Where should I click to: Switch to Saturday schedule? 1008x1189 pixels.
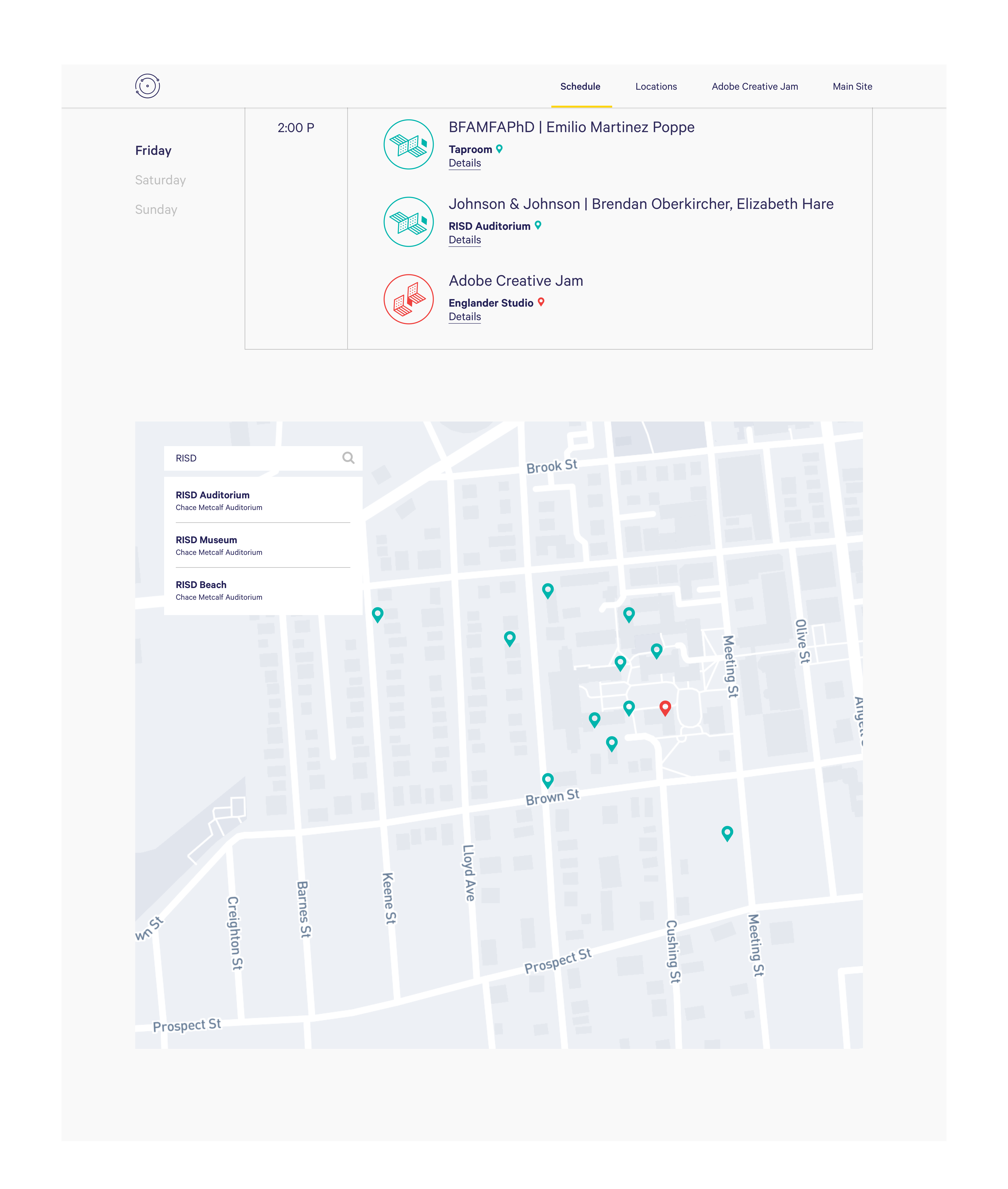pyautogui.click(x=161, y=180)
